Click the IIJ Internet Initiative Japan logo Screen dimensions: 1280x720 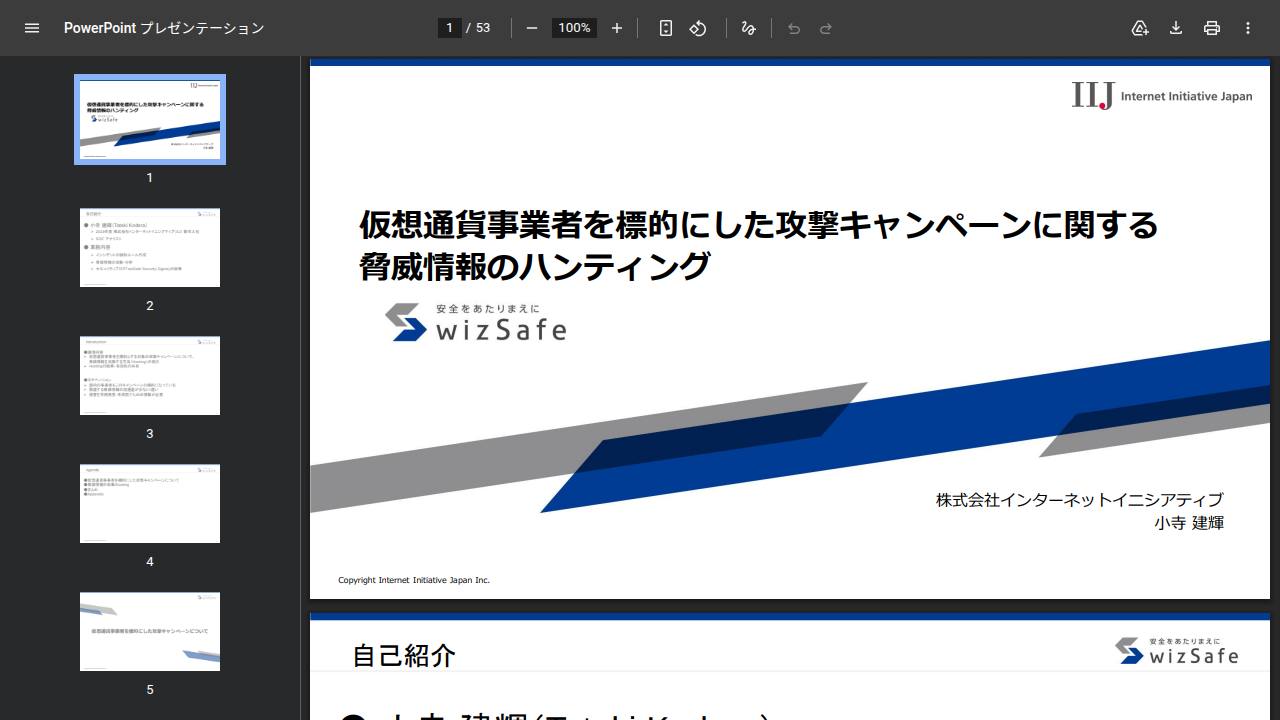coord(1162,96)
